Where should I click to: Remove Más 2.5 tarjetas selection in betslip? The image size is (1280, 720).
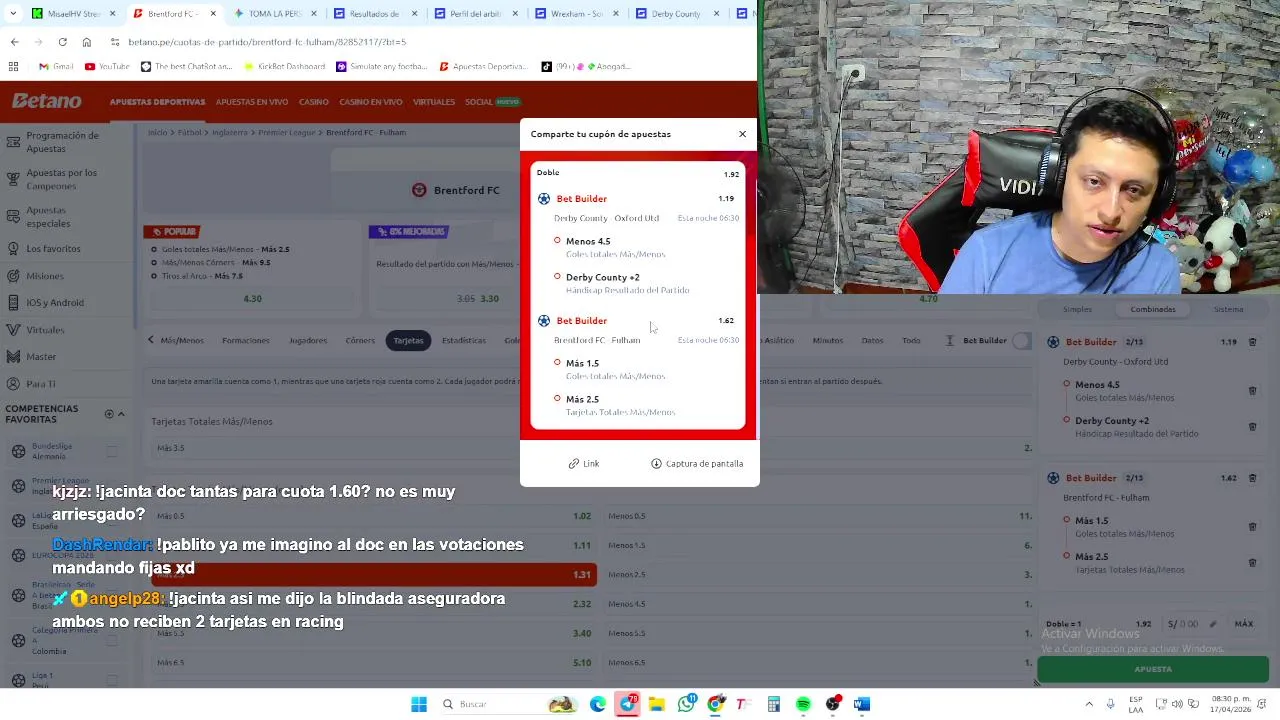(x=1252, y=563)
